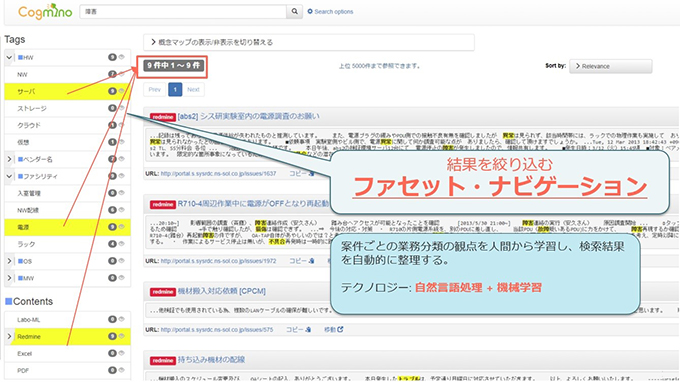Open result '[abs2] シス研実験室内の電源調査のお願い'
Screen dimensions: 680x382
point(248,116)
